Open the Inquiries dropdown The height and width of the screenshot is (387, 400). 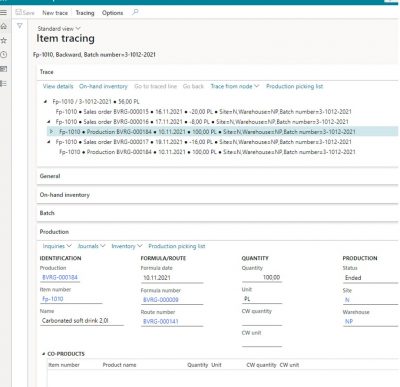pos(57,246)
